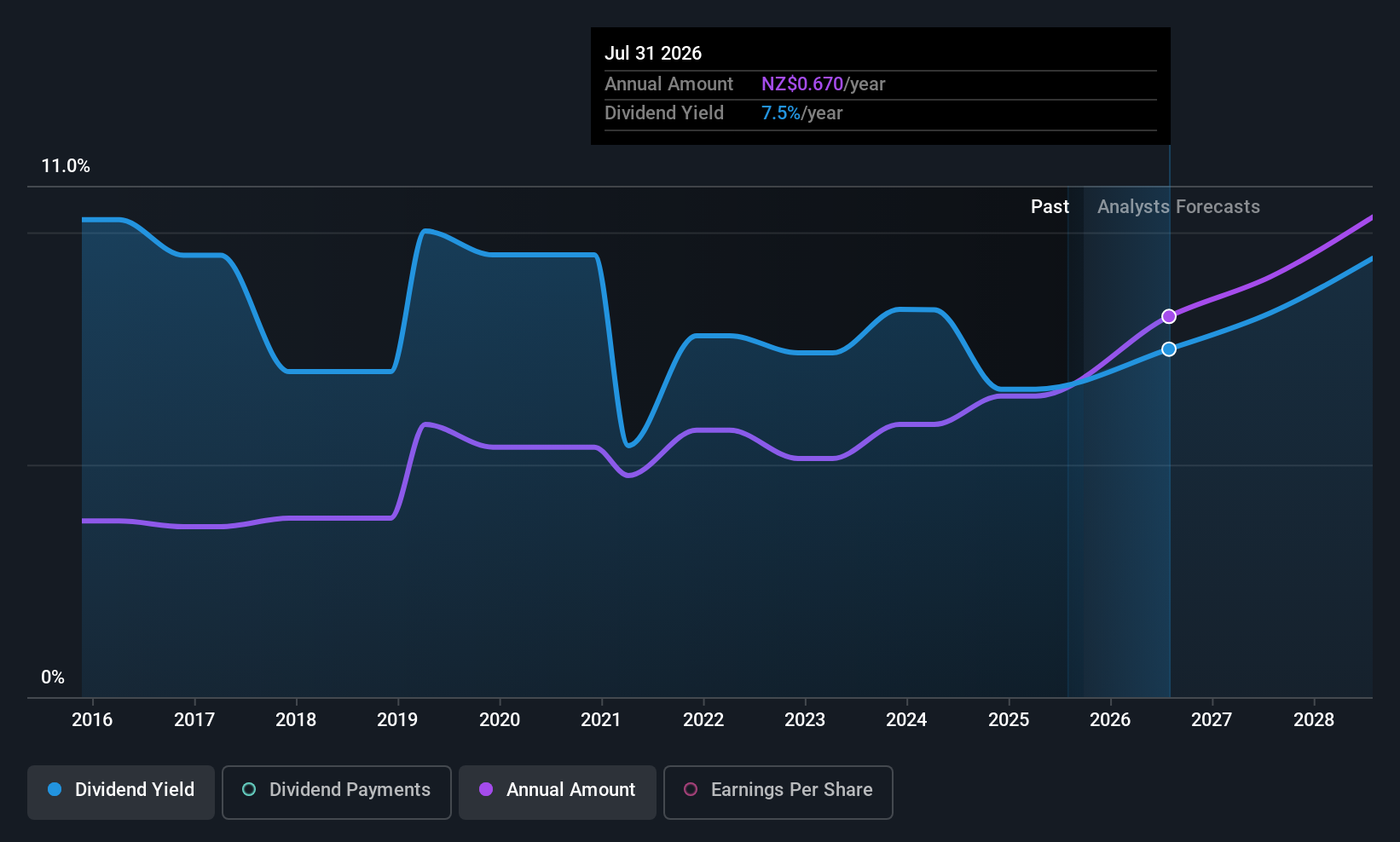Enable the Dividend Payments legend series
Viewport: 1400px width, 842px height.
[336, 793]
